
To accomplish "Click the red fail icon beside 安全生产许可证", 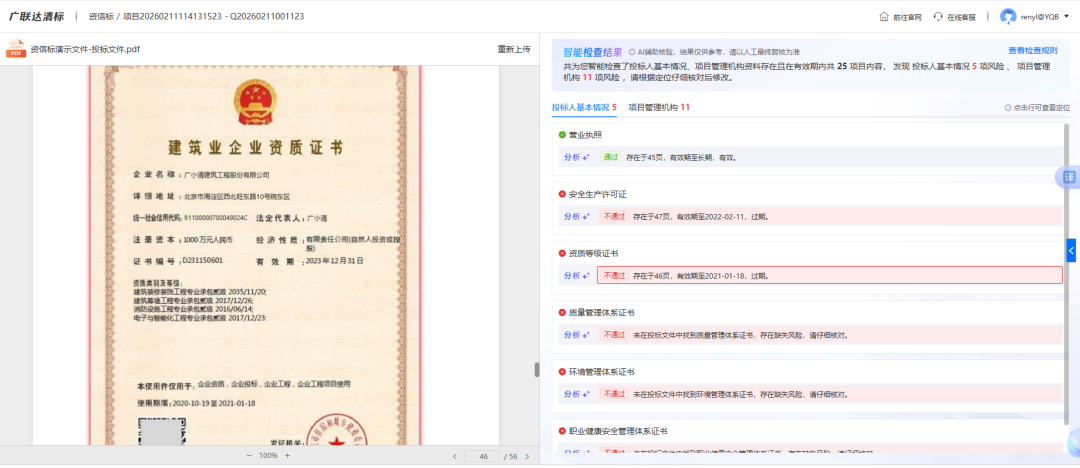I will [562, 194].
